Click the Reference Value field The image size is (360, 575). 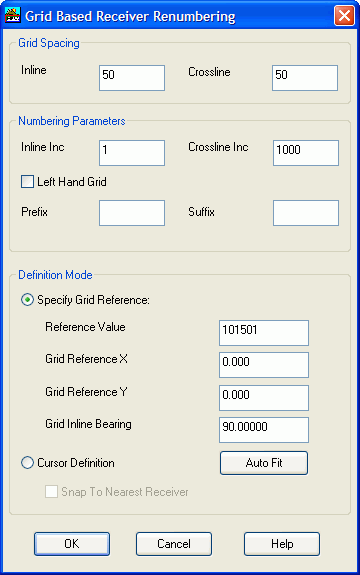[264, 333]
